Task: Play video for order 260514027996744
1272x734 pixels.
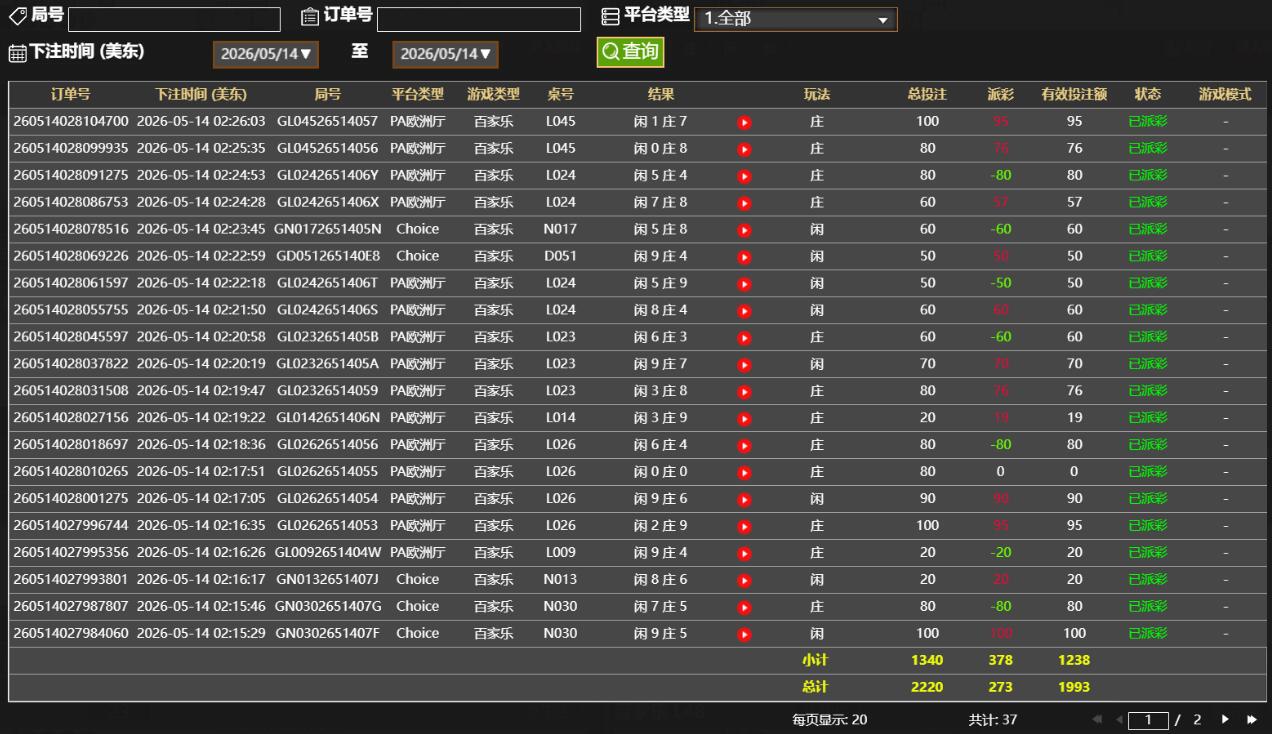Action: pyautogui.click(x=744, y=527)
